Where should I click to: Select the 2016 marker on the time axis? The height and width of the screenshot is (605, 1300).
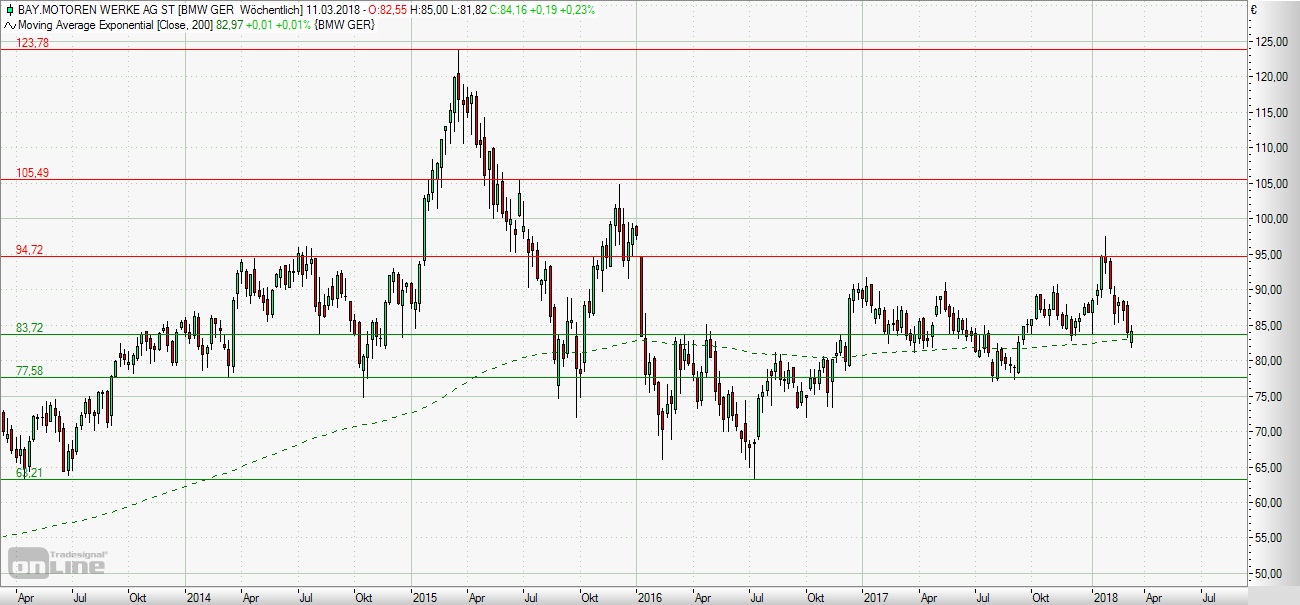pos(653,596)
